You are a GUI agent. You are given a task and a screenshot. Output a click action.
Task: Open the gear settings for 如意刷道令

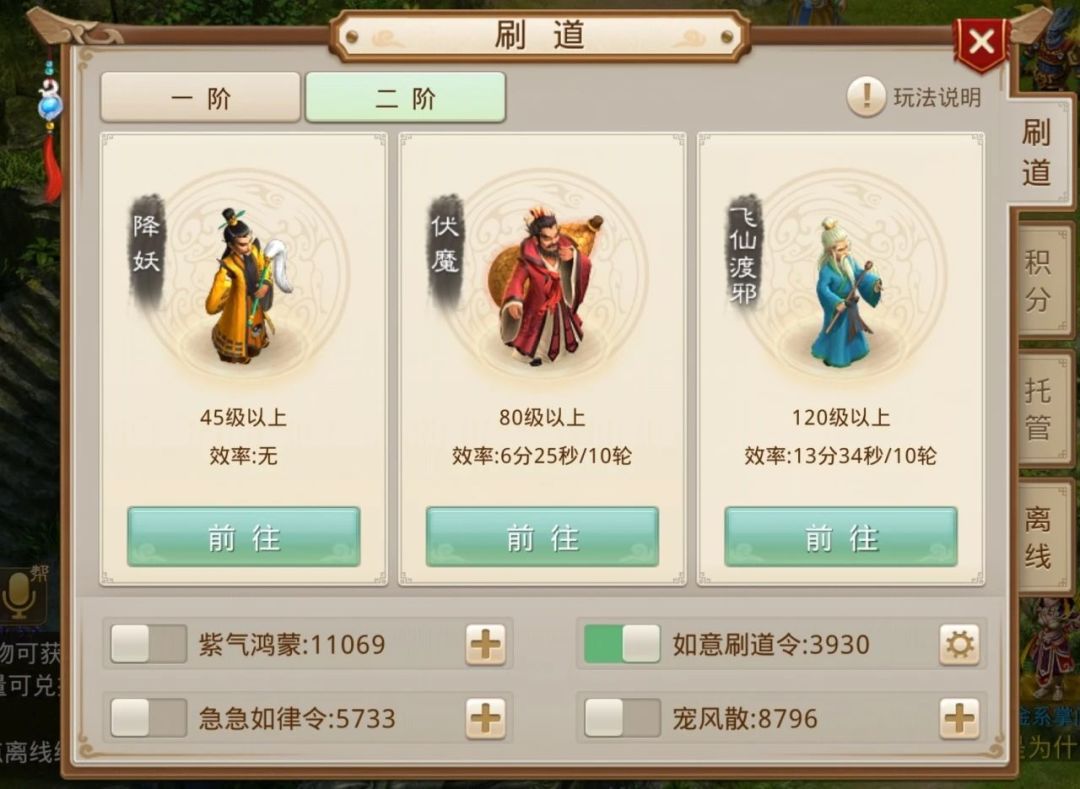click(959, 645)
